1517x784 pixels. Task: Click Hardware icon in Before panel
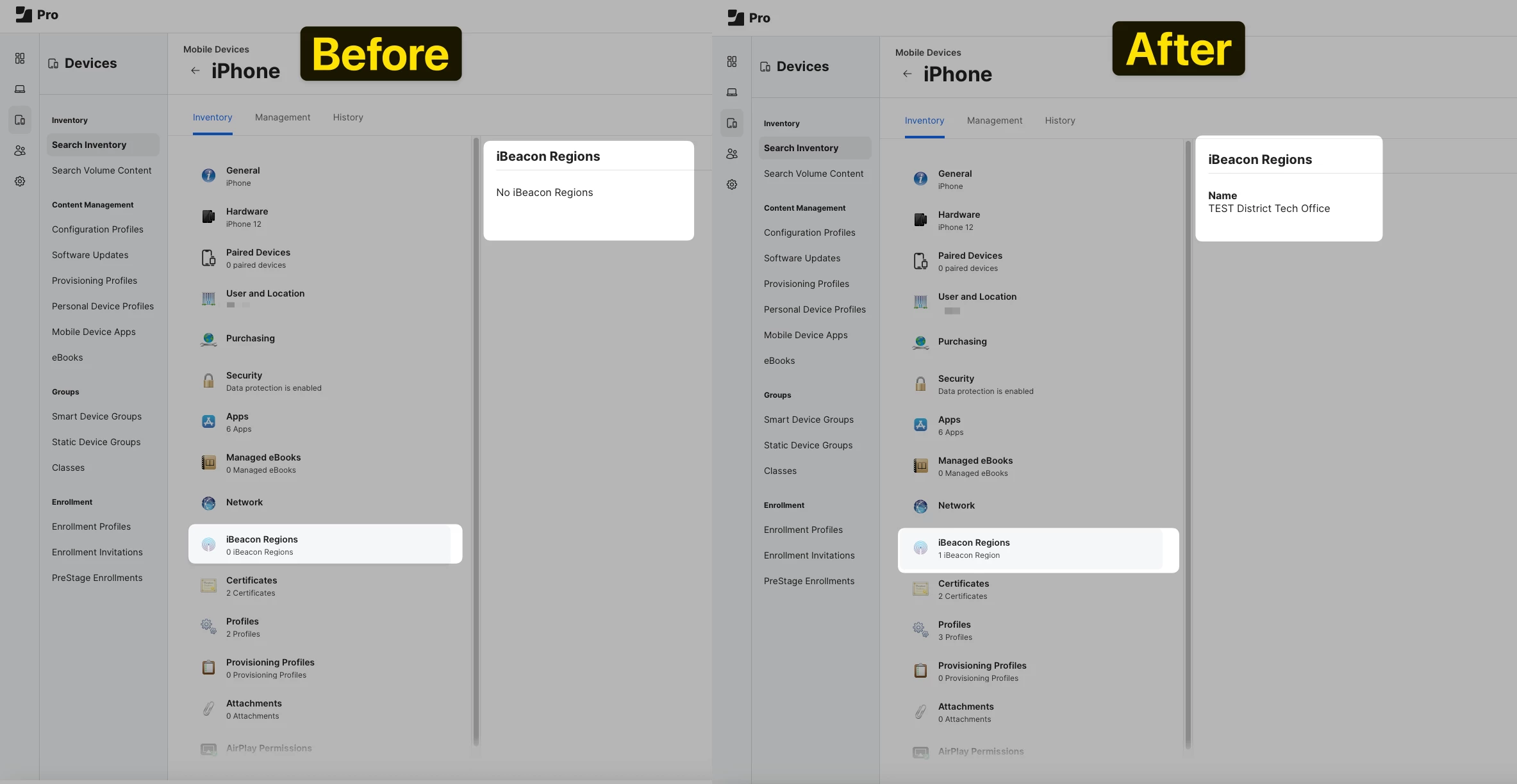208,216
